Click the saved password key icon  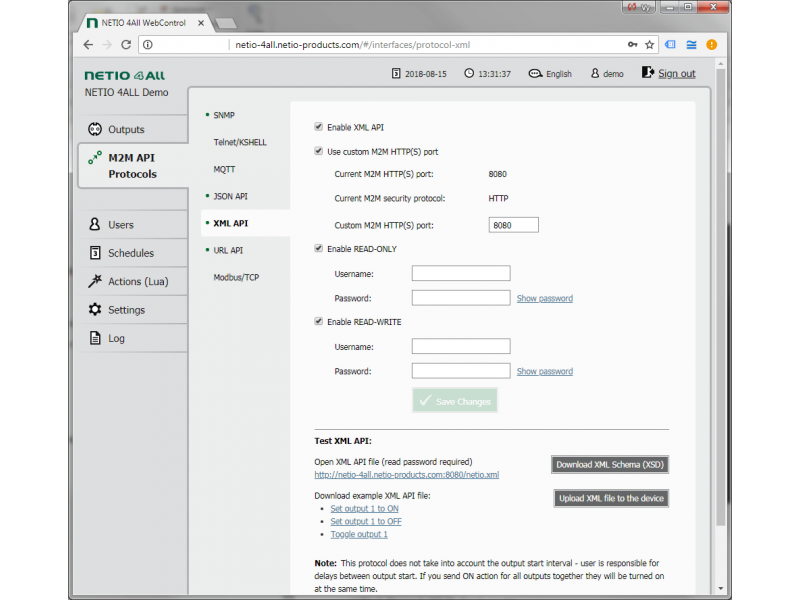[x=633, y=45]
